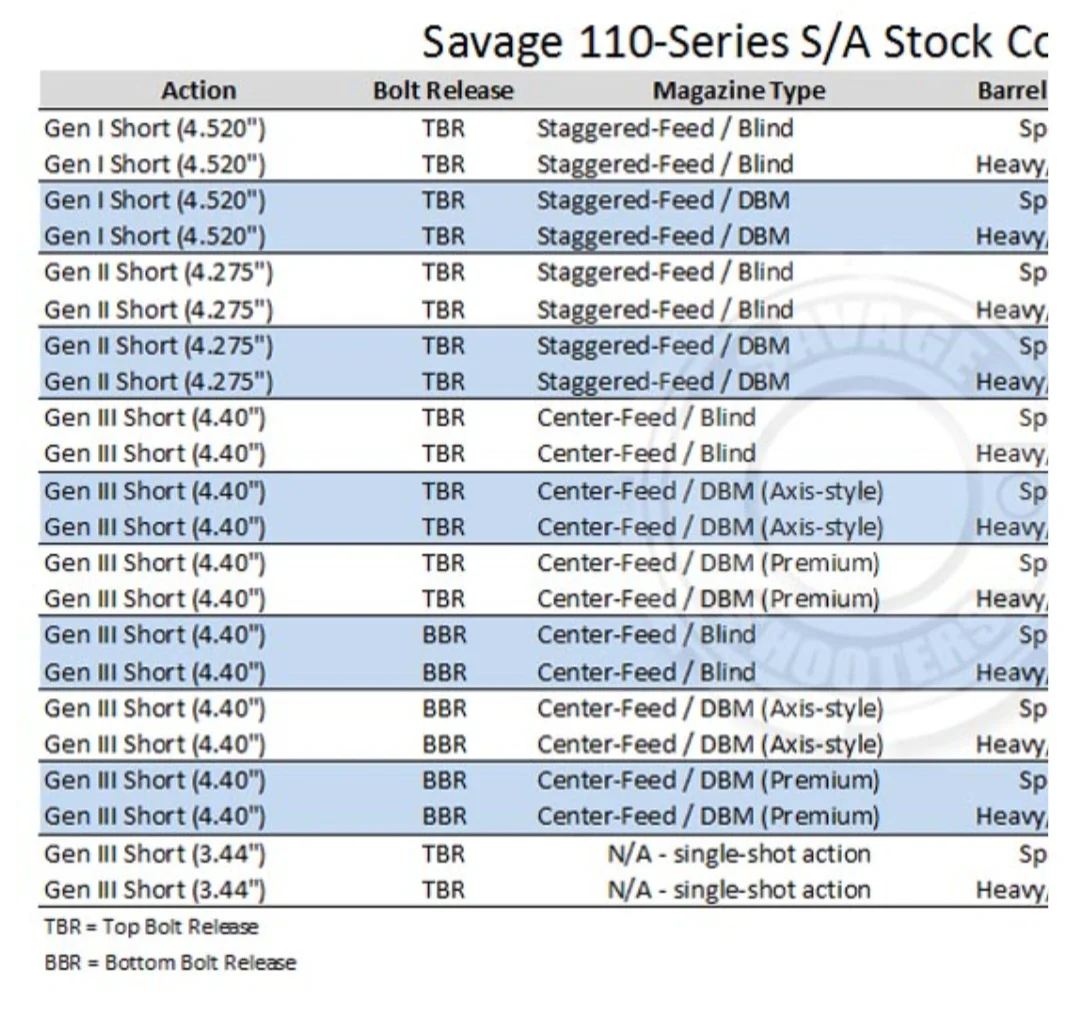Click the Bolt Release column header
Viewport: 1080px width, 1015px height.
click(444, 91)
